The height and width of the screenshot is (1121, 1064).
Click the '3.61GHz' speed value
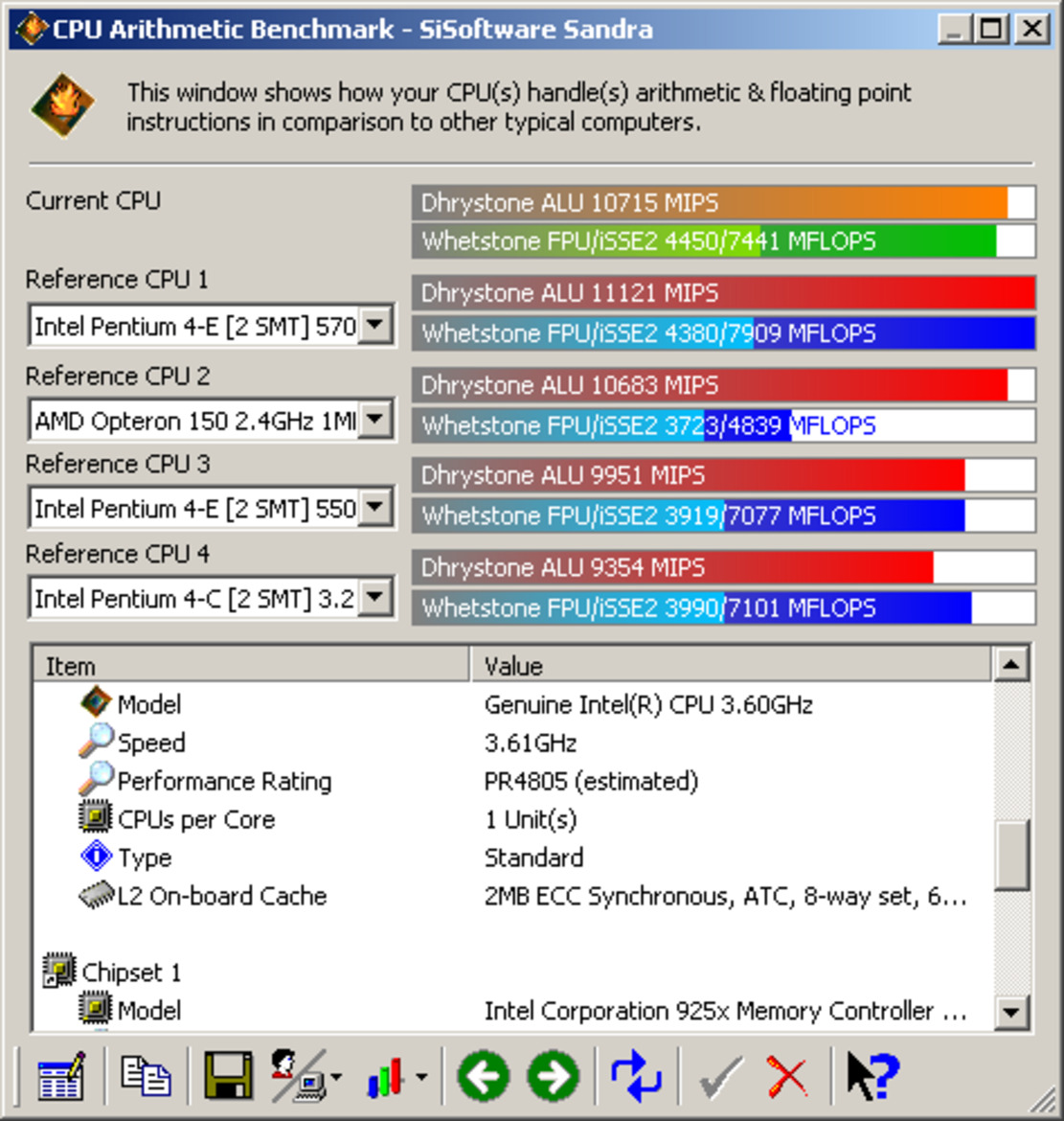(x=531, y=743)
